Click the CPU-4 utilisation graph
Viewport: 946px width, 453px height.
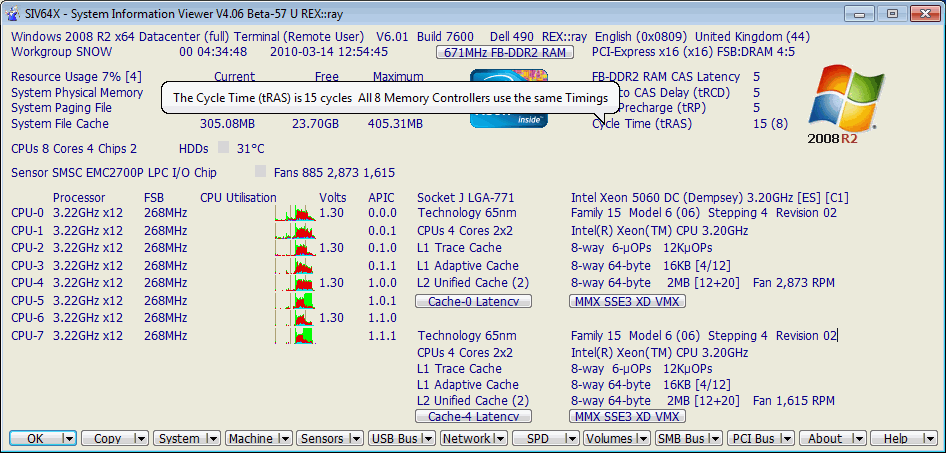click(295, 282)
